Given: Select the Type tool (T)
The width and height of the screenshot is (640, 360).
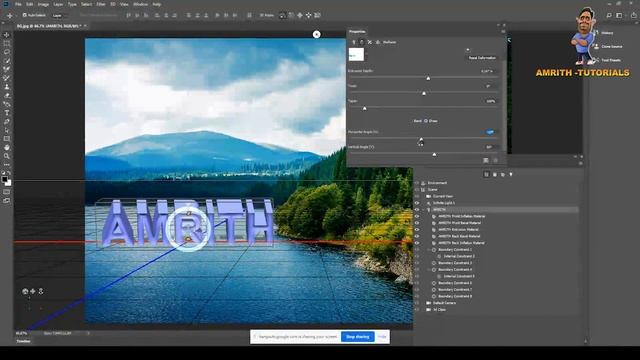Looking at the screenshot, I should [x=7, y=113].
